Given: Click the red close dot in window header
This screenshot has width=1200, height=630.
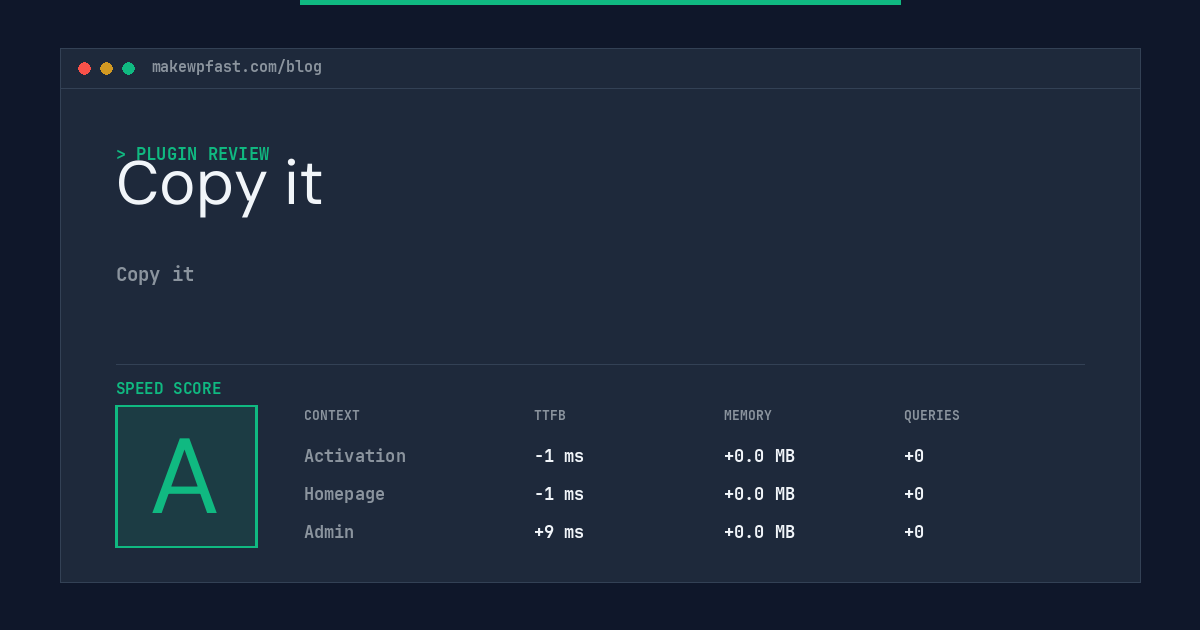Looking at the screenshot, I should click(x=84, y=68).
